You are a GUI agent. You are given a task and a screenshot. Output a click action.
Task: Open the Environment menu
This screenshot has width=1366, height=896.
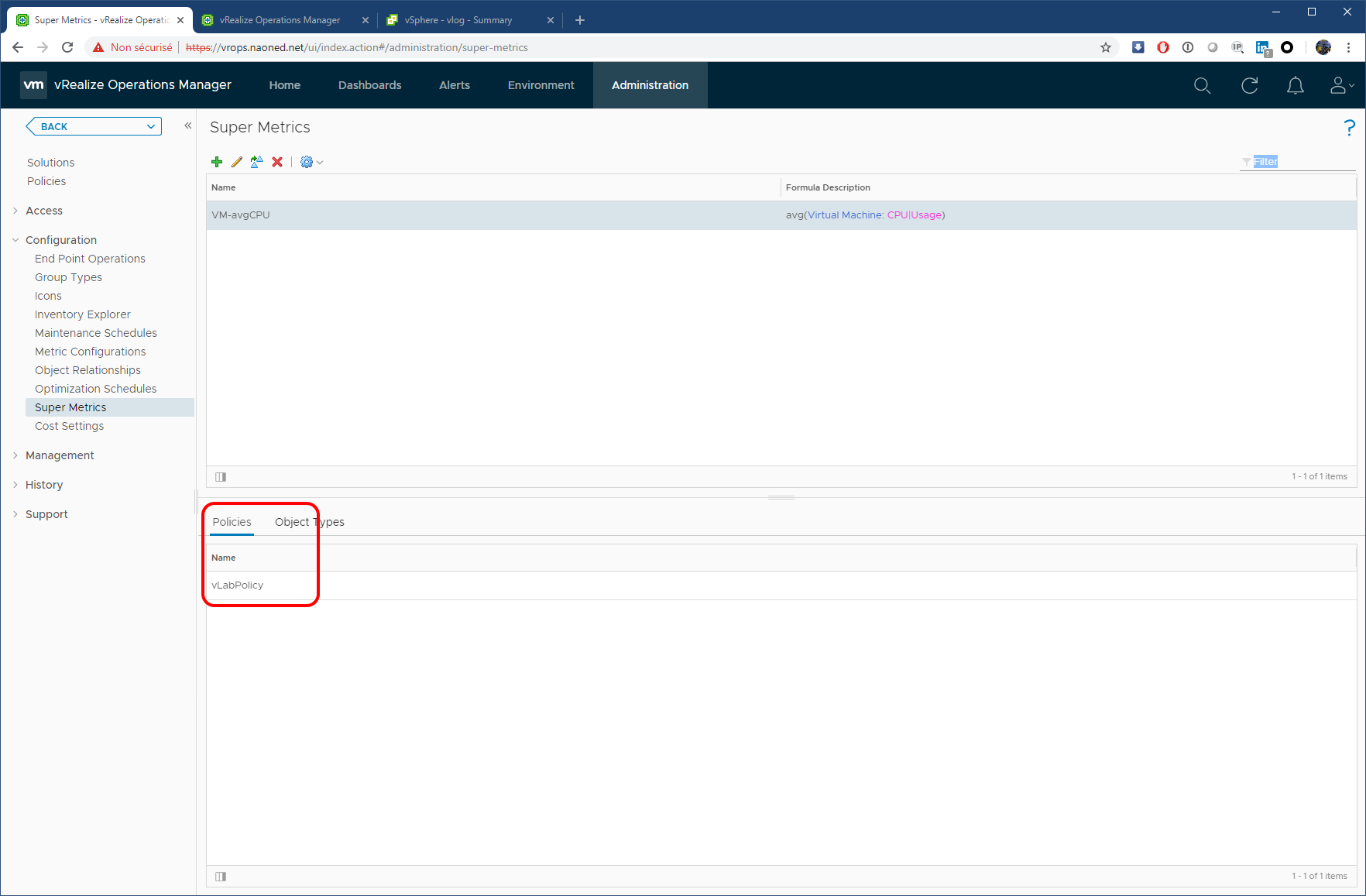(x=541, y=85)
